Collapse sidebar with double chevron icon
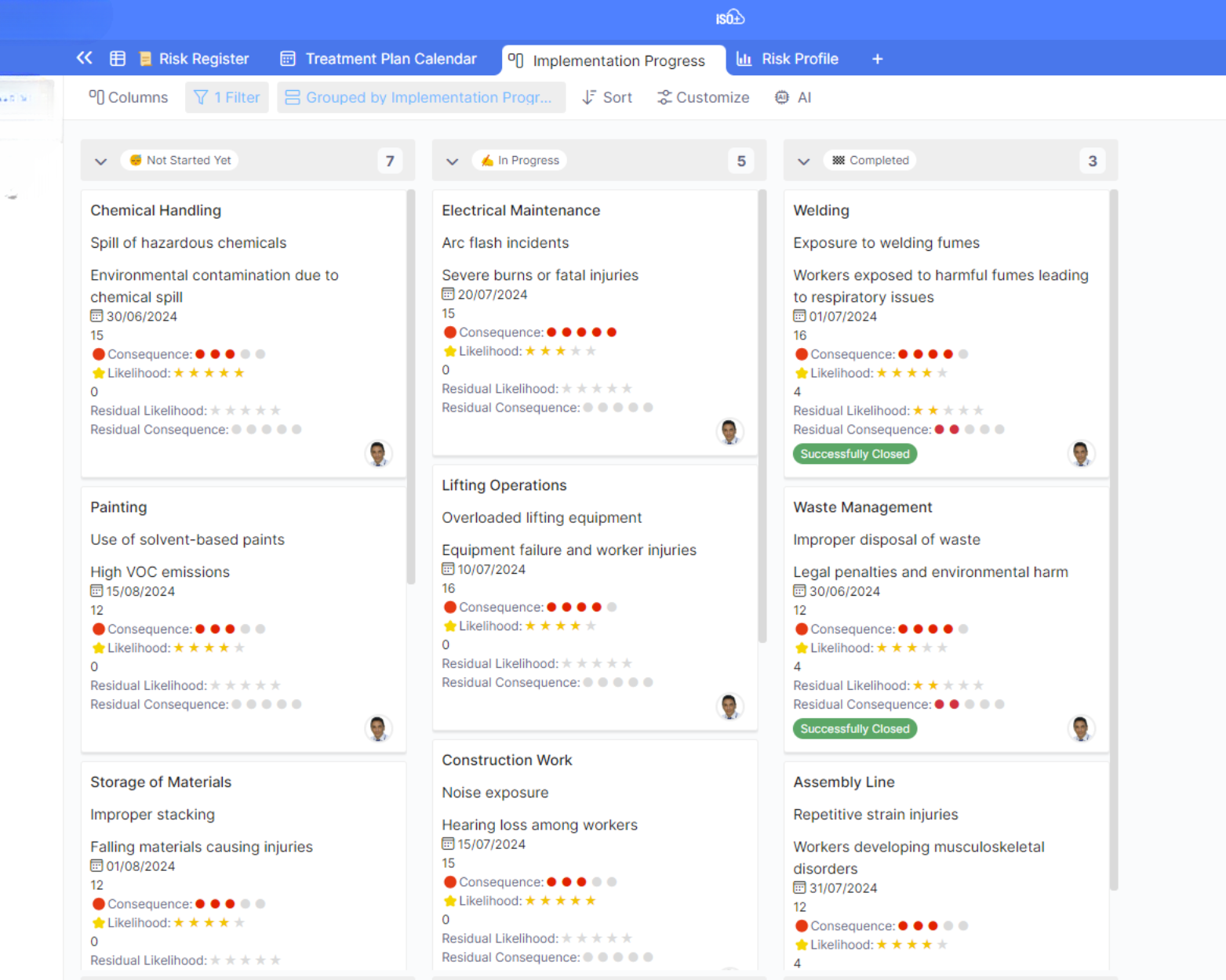Image resolution: width=1226 pixels, height=980 pixels. pos(84,58)
